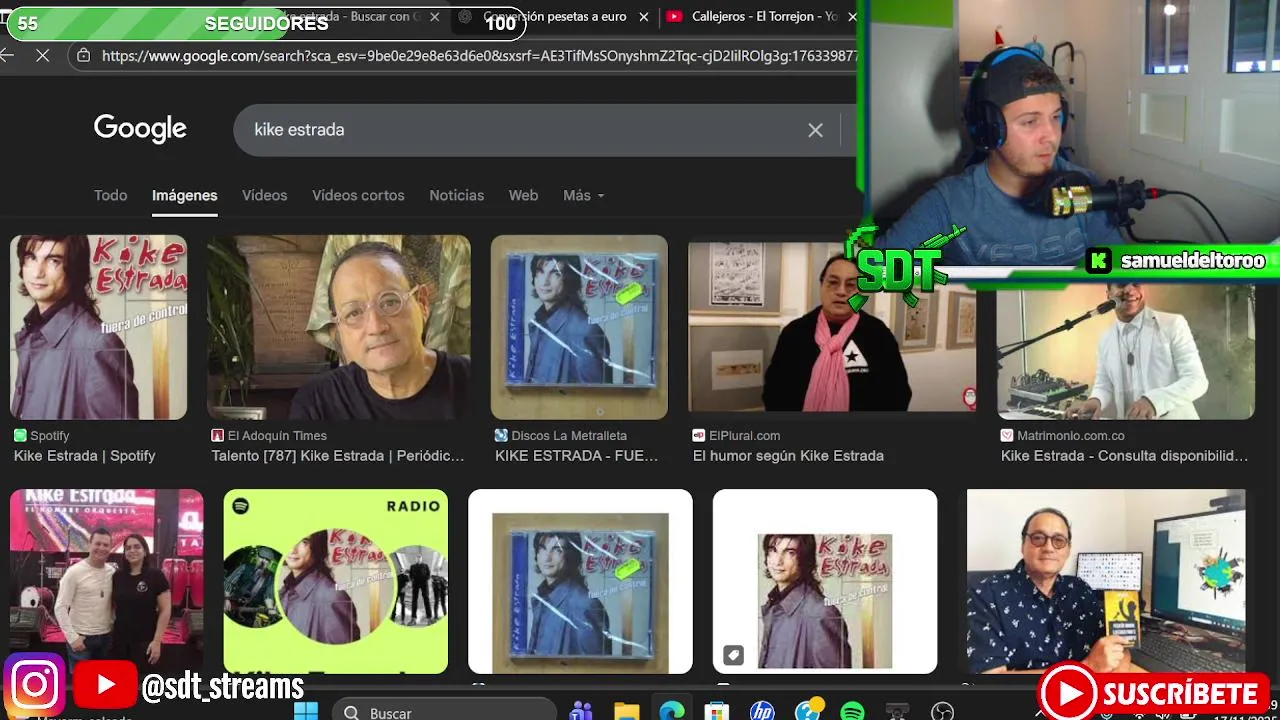Switch to the 'Vídeos' results tab
1280x720 pixels.
(264, 196)
